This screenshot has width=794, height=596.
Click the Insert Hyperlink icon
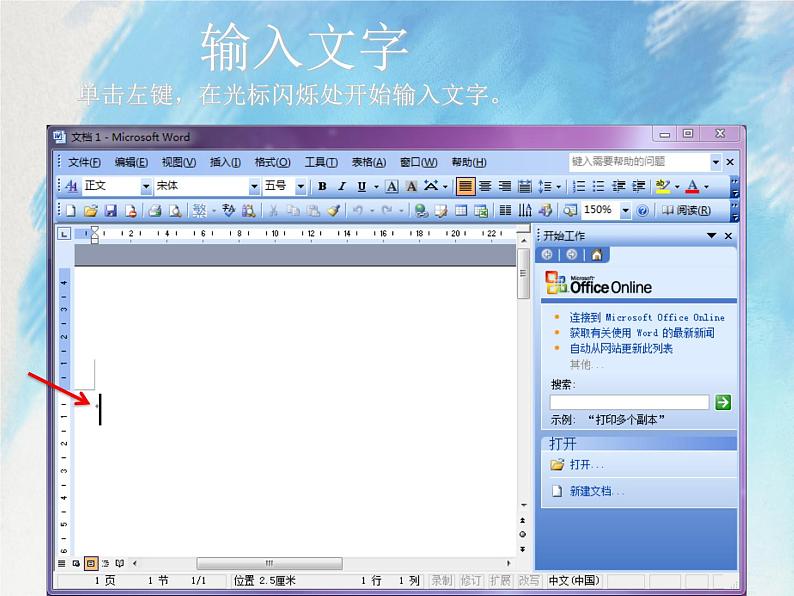420,210
